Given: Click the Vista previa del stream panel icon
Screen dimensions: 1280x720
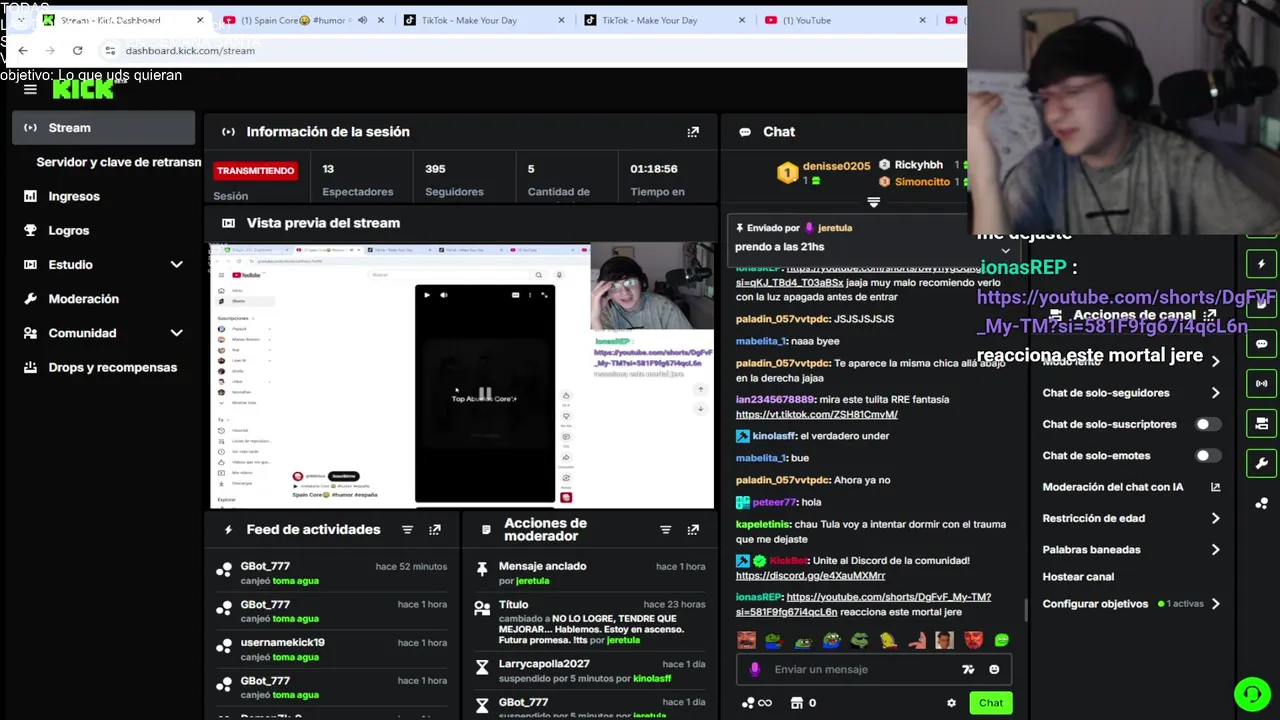Looking at the screenshot, I should click(x=228, y=223).
